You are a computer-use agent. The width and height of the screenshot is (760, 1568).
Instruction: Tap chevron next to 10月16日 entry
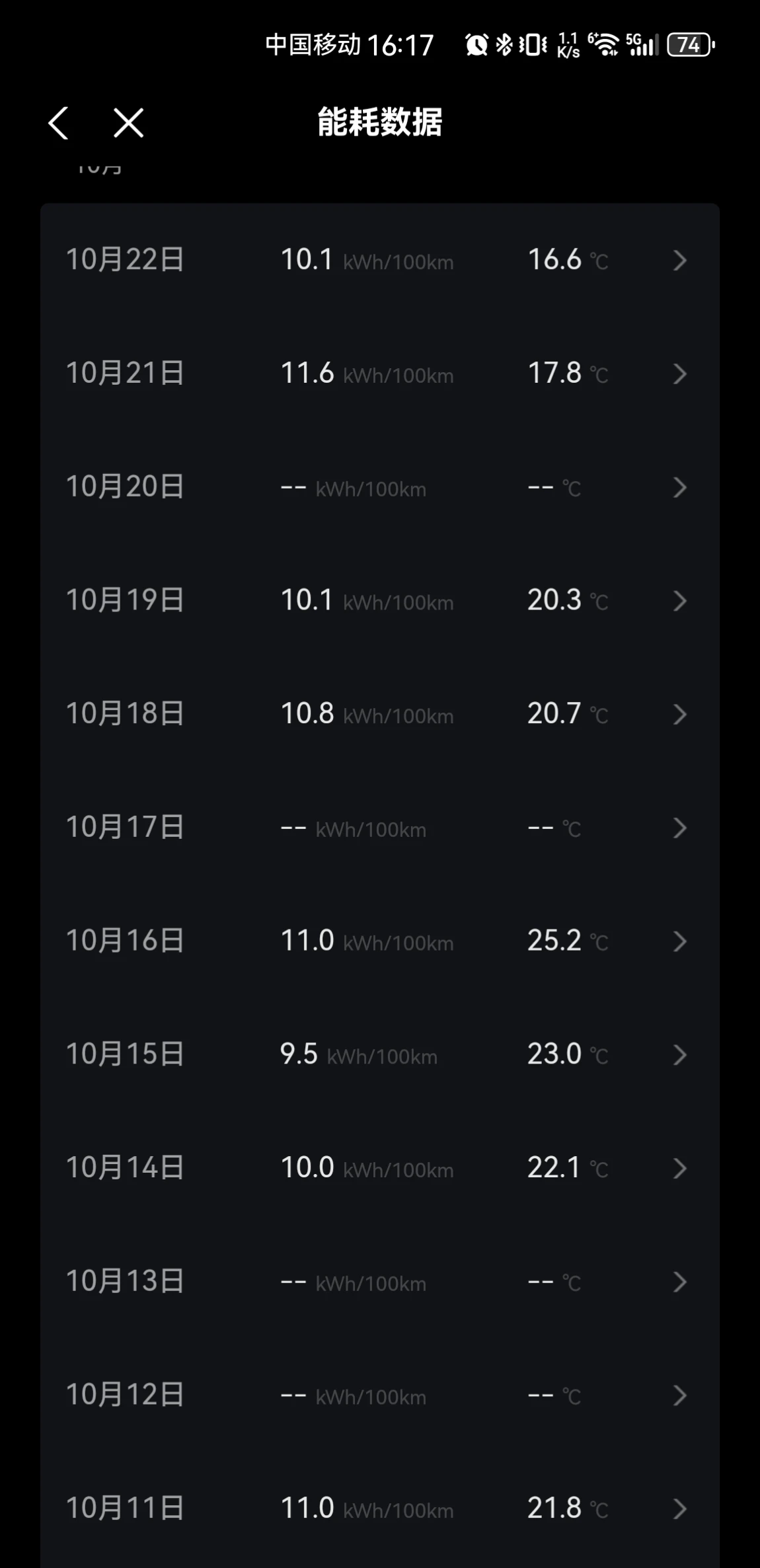click(679, 941)
